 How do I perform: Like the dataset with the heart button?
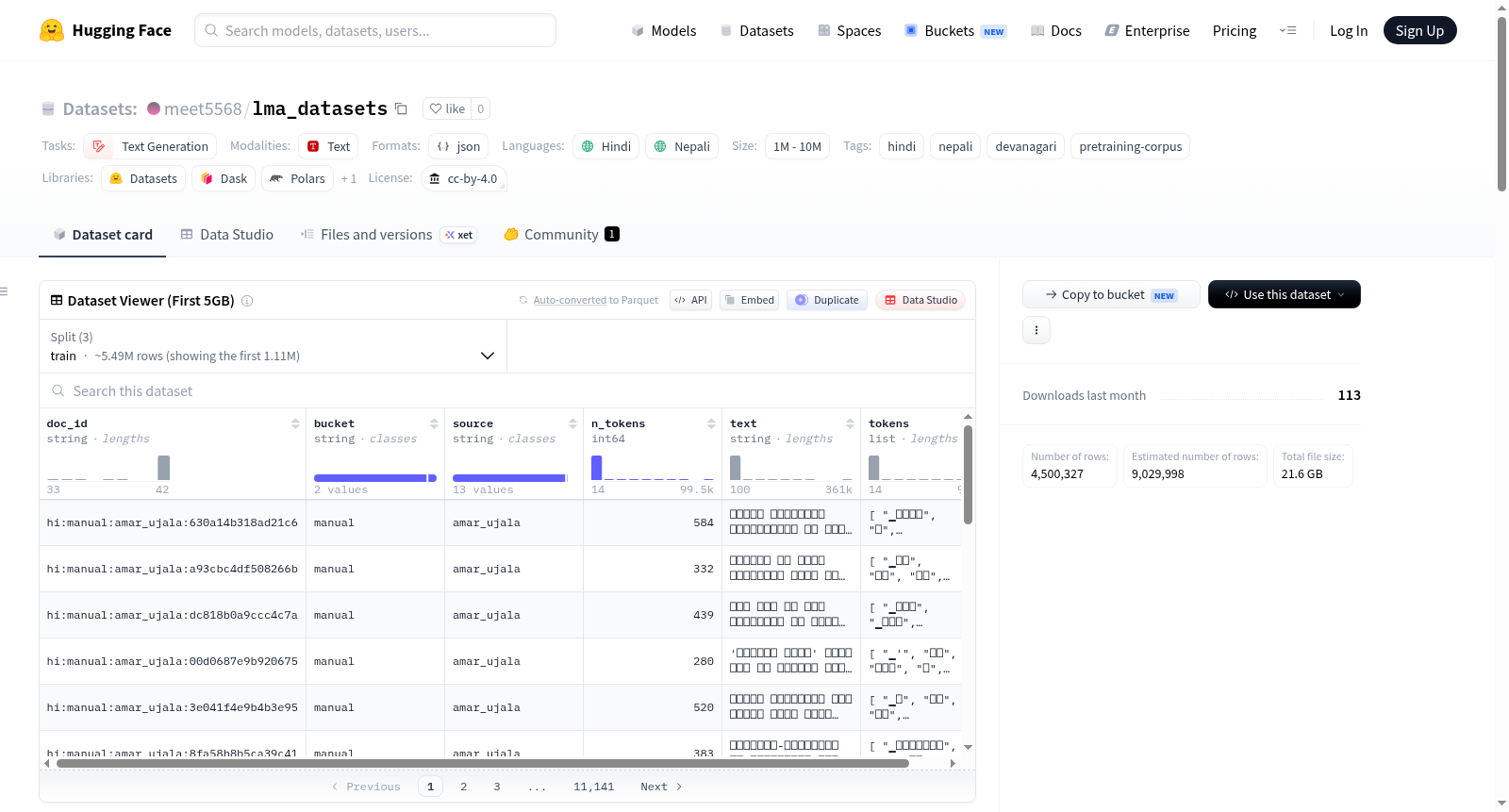[447, 108]
